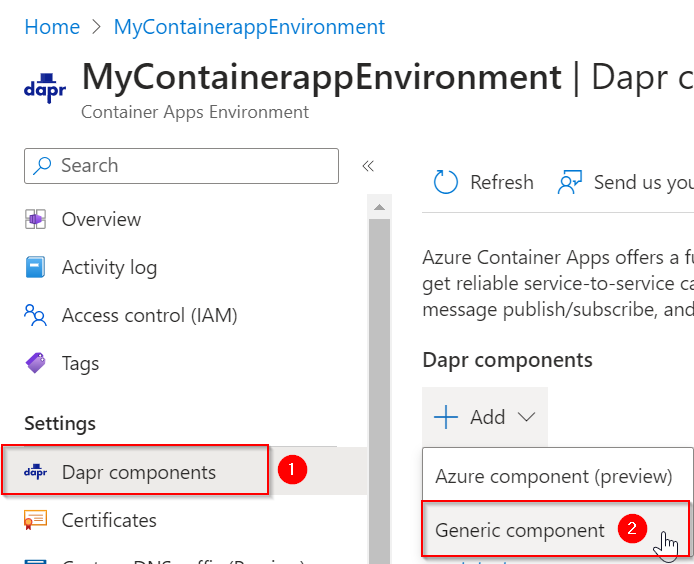Click the Settings section heading
Image resolution: width=694 pixels, height=564 pixels.
point(60,424)
